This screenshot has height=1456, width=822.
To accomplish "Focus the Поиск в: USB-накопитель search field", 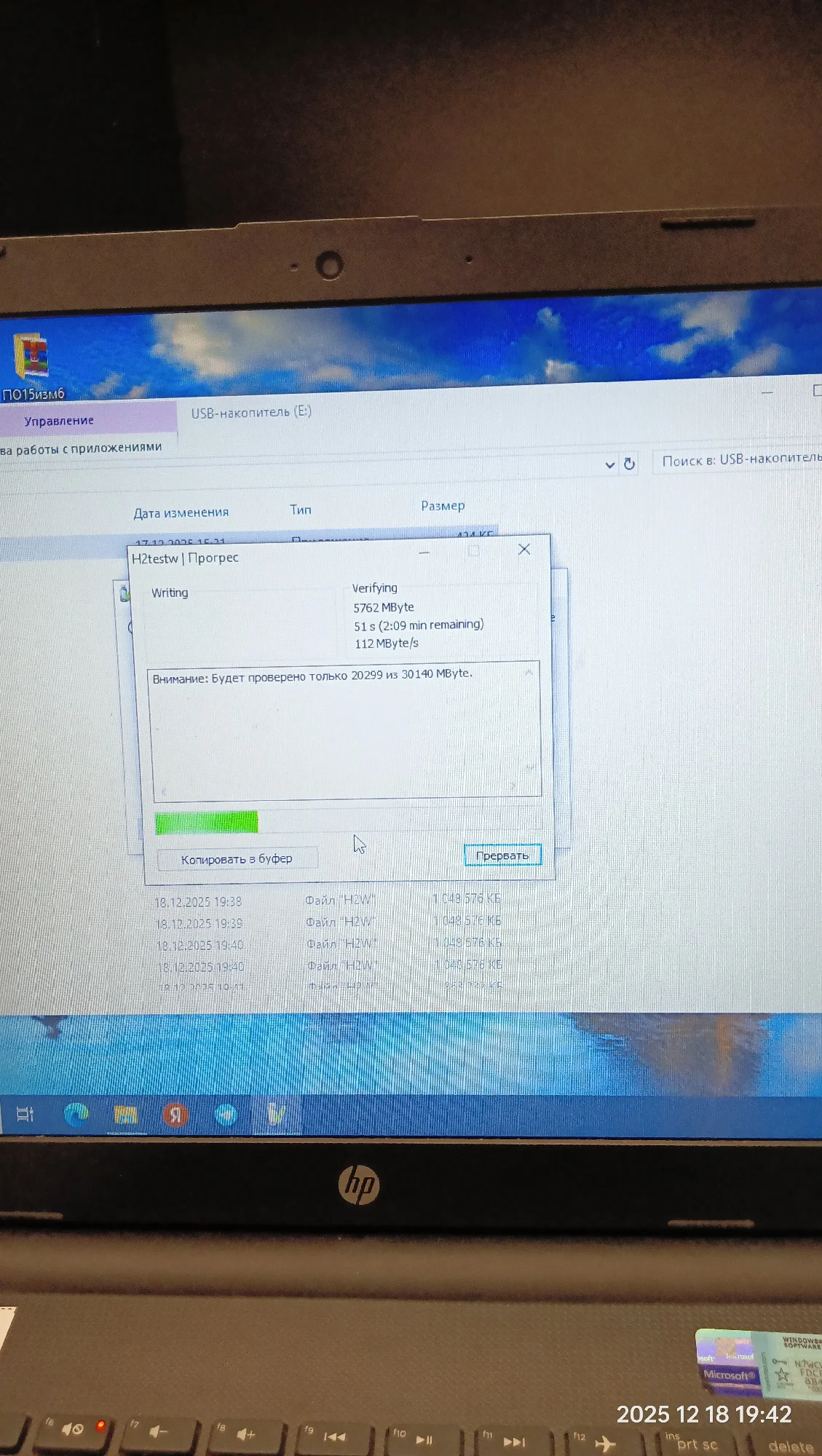I will pos(737,460).
